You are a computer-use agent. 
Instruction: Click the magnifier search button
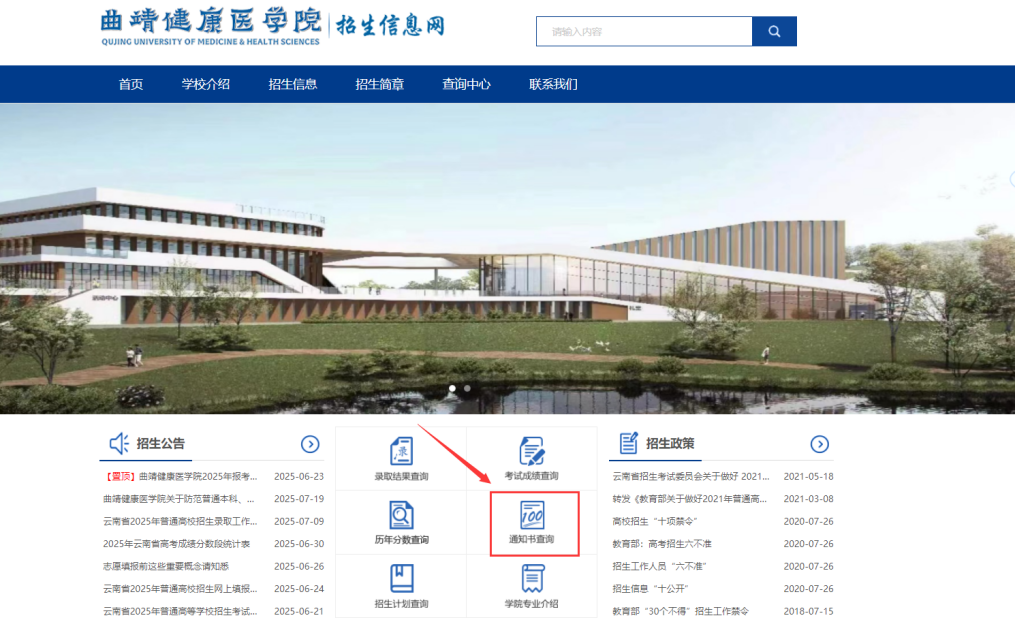point(774,31)
